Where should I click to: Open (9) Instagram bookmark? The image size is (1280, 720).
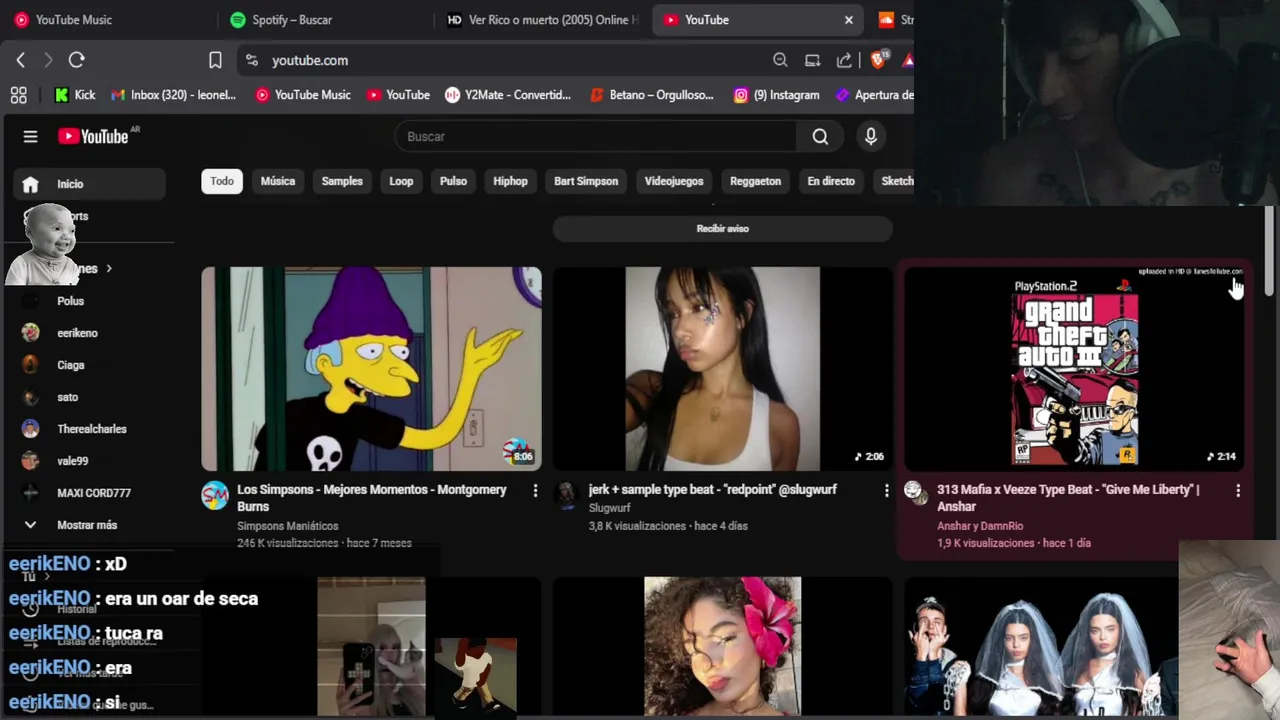point(776,95)
